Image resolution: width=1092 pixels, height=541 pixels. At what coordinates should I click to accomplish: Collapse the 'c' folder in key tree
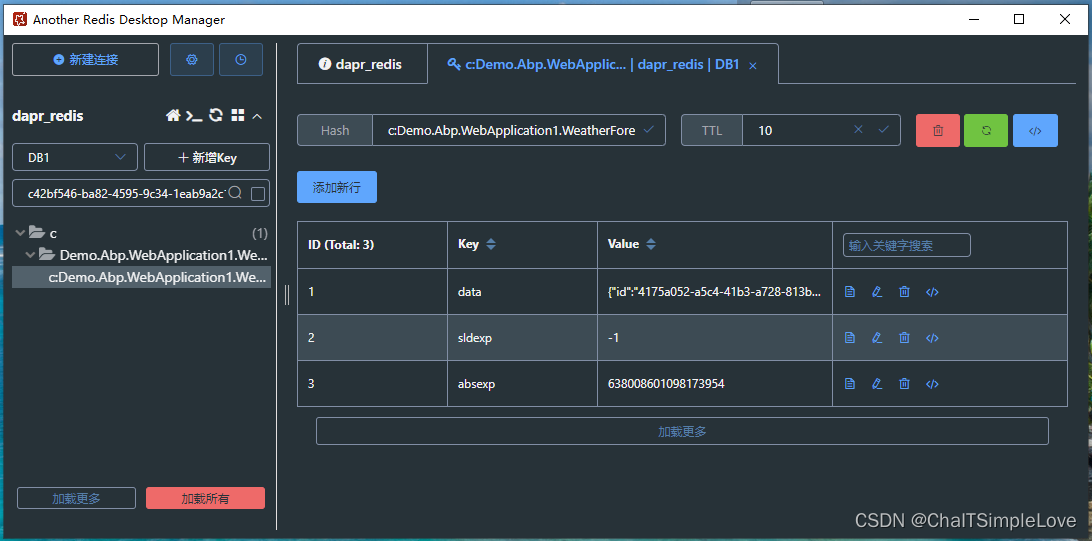[x=20, y=233]
